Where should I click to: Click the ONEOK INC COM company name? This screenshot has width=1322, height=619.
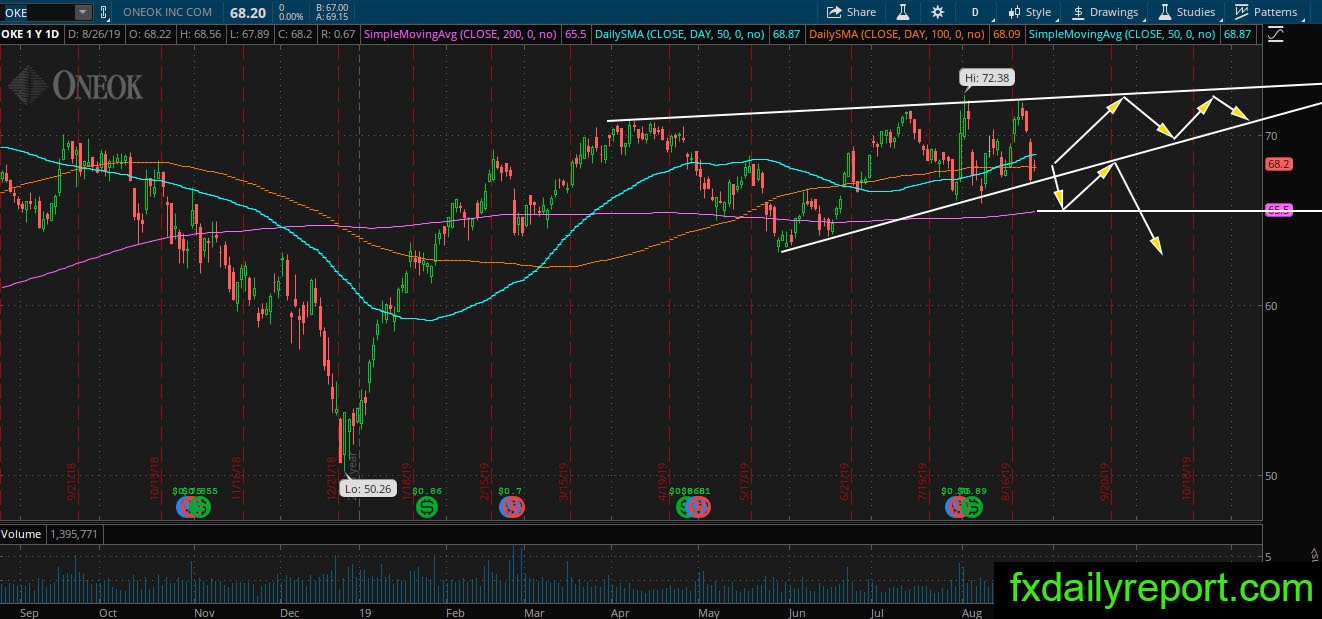pos(166,12)
